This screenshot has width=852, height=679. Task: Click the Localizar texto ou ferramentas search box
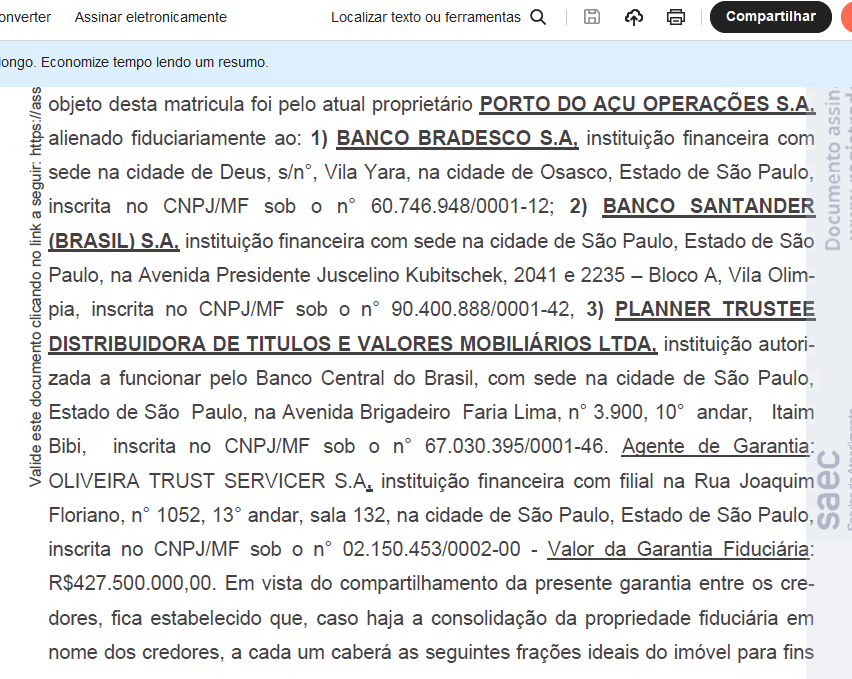coord(438,17)
